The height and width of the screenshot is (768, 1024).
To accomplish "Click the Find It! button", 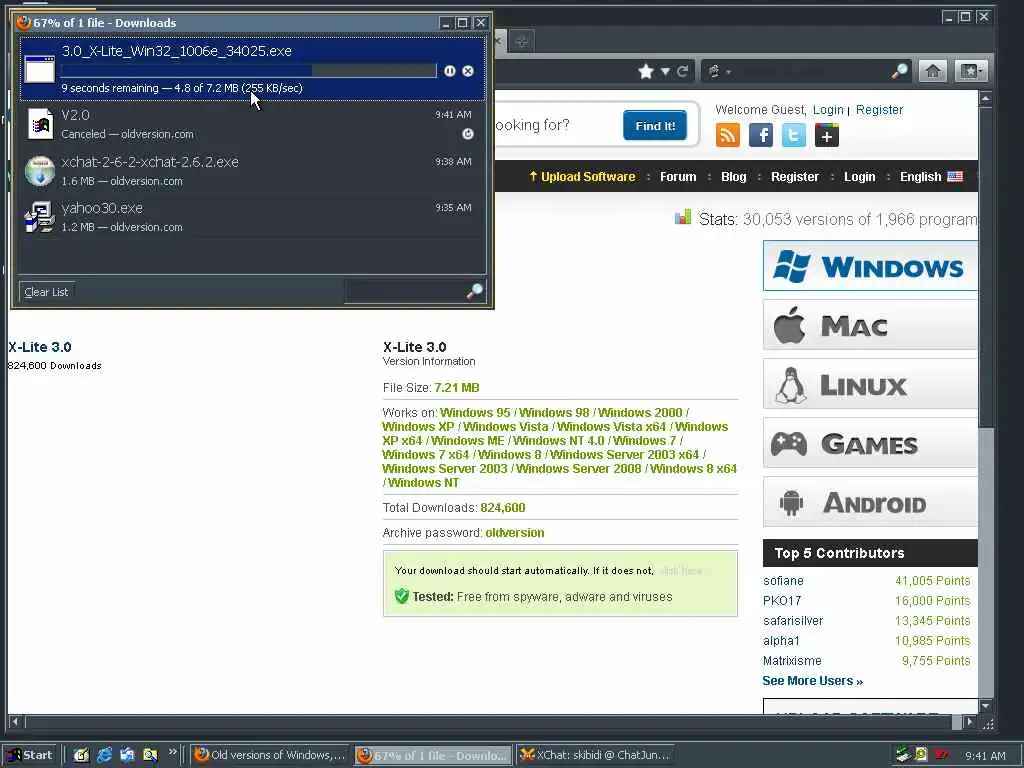I will point(655,125).
